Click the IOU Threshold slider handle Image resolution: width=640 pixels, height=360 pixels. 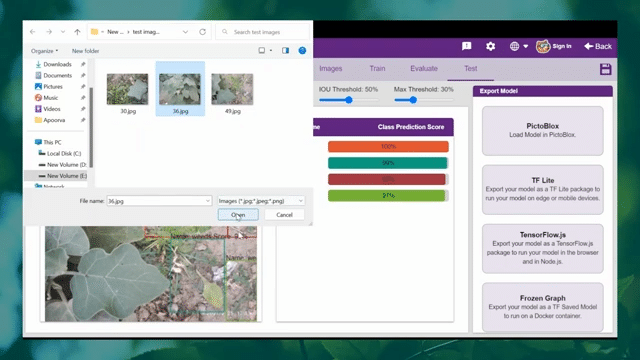click(x=349, y=100)
